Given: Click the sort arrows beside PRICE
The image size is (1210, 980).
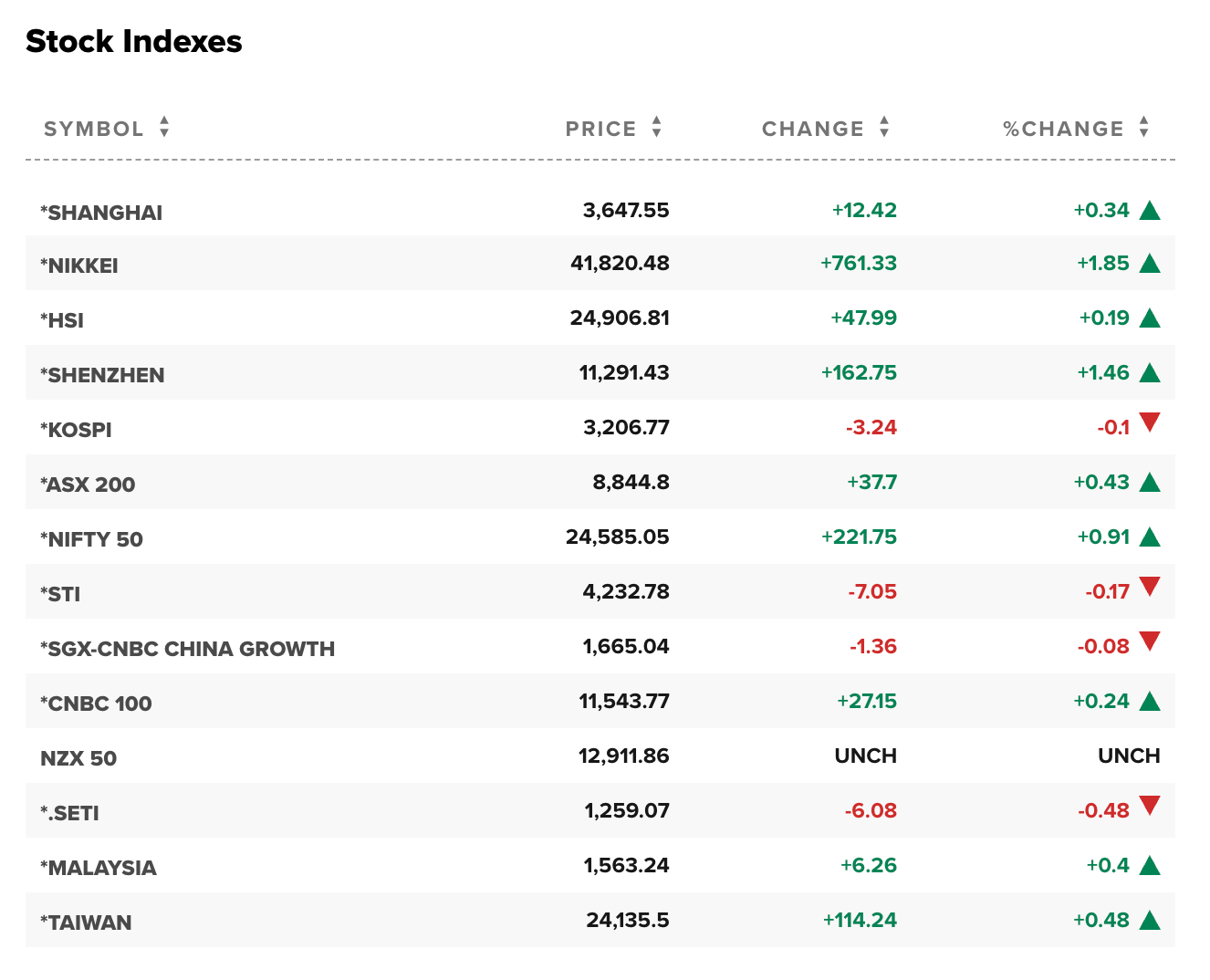Looking at the screenshot, I should [x=656, y=127].
